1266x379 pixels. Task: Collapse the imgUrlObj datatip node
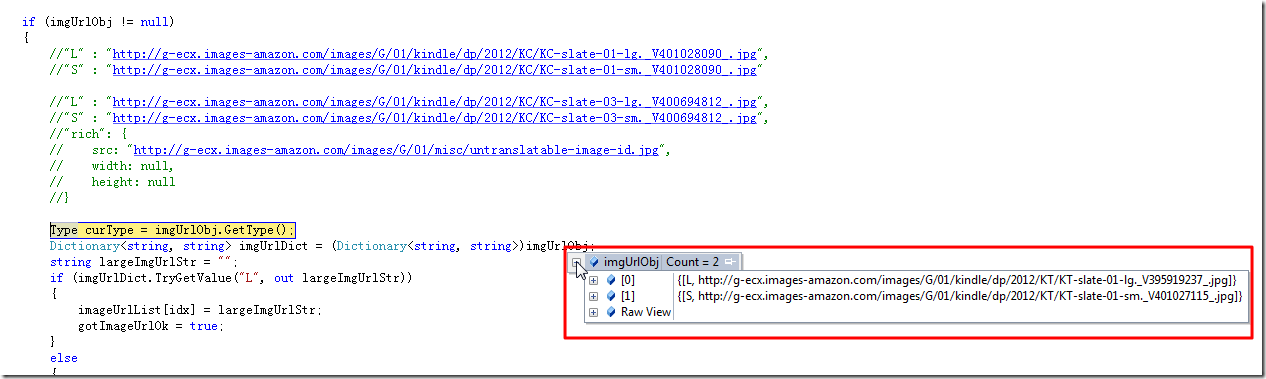point(577,262)
